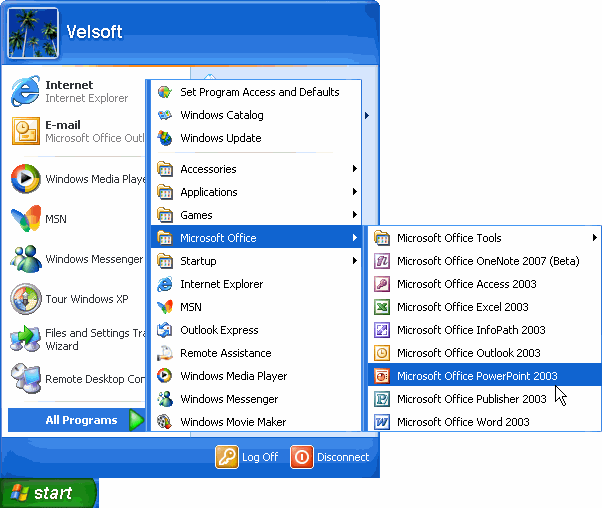602x508 pixels.
Task: Expand the Startup submenu arrow
Action: point(355,261)
